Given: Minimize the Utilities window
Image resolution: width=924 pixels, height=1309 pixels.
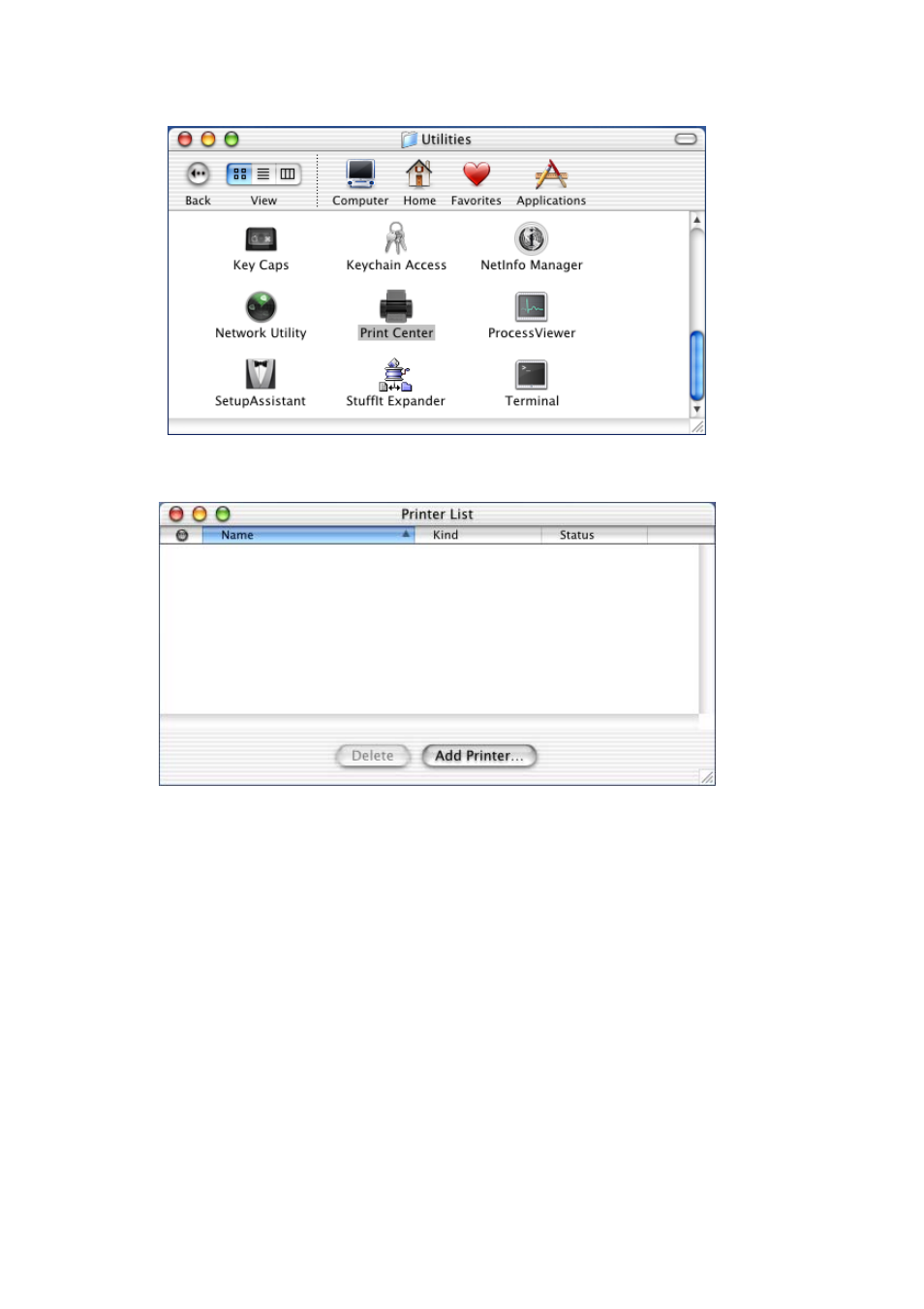Looking at the screenshot, I should click(208, 140).
